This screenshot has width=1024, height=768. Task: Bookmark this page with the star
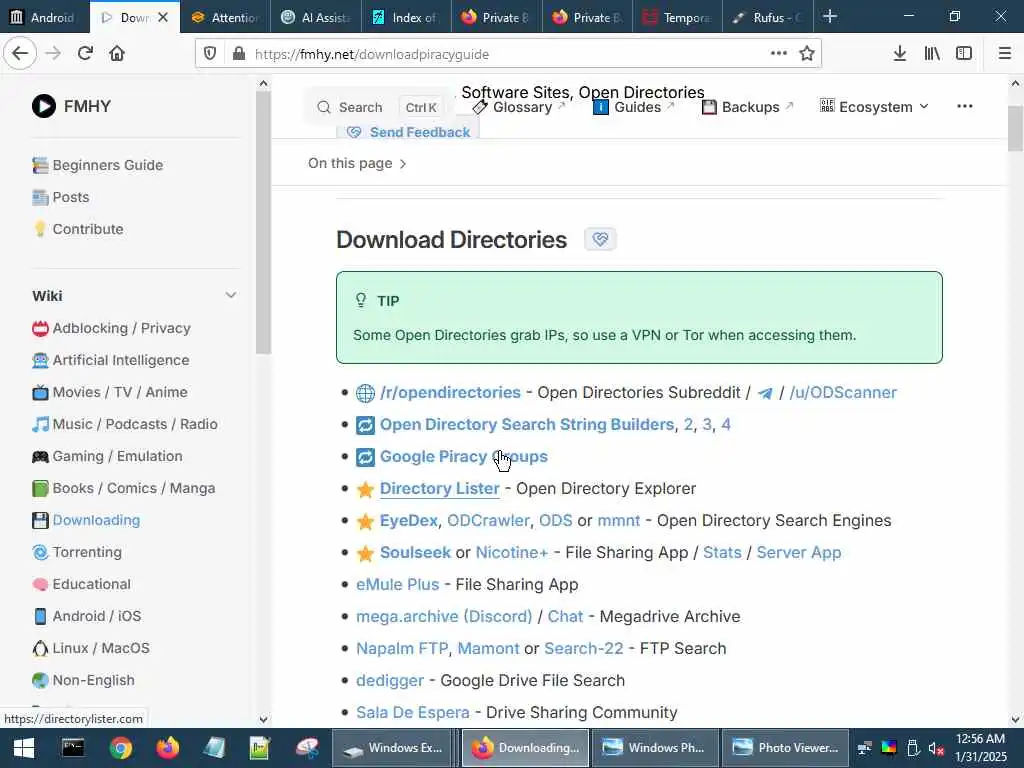pyautogui.click(x=807, y=54)
